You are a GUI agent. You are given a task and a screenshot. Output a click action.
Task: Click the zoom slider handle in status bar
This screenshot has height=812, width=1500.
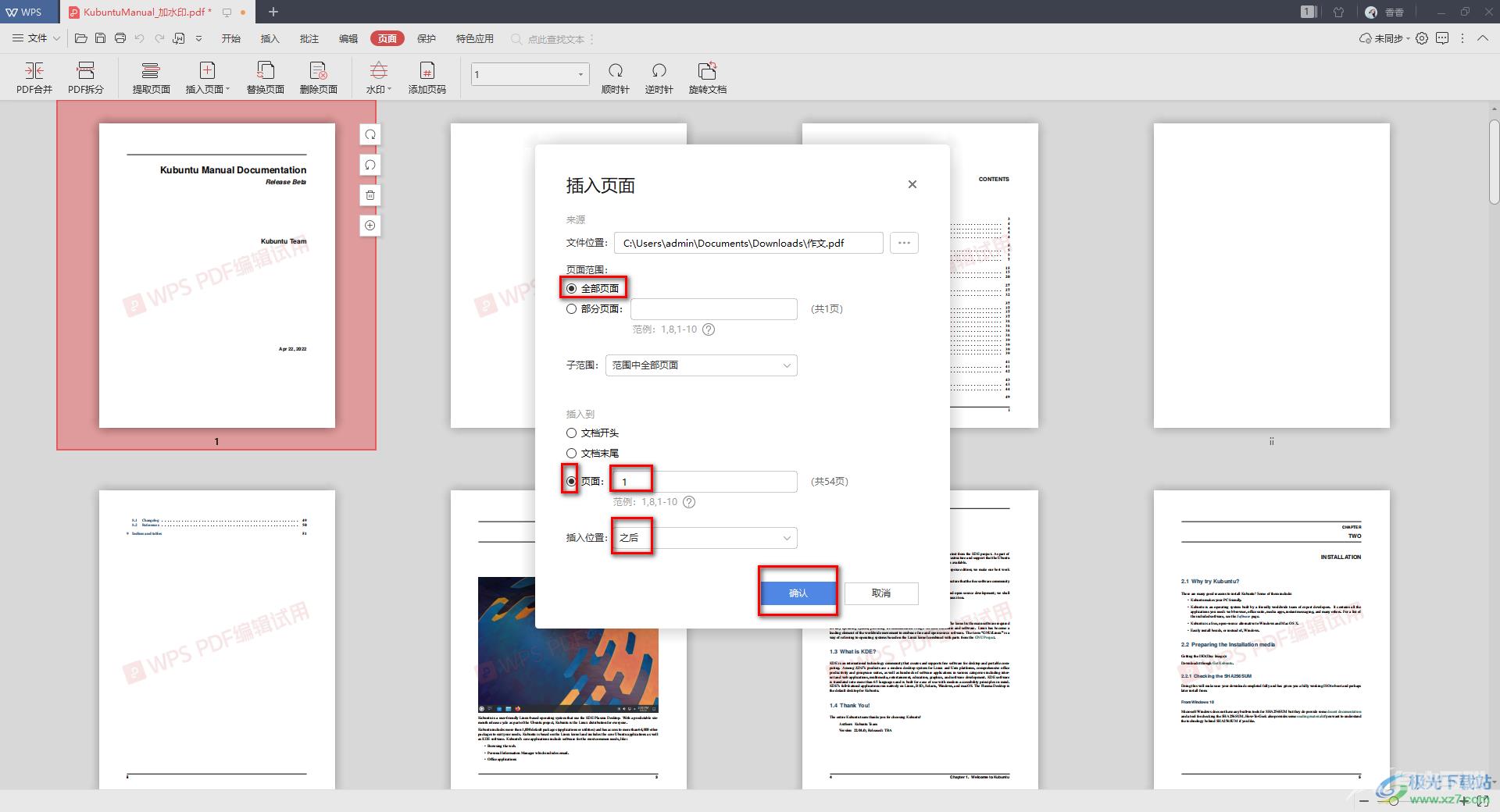1394,802
